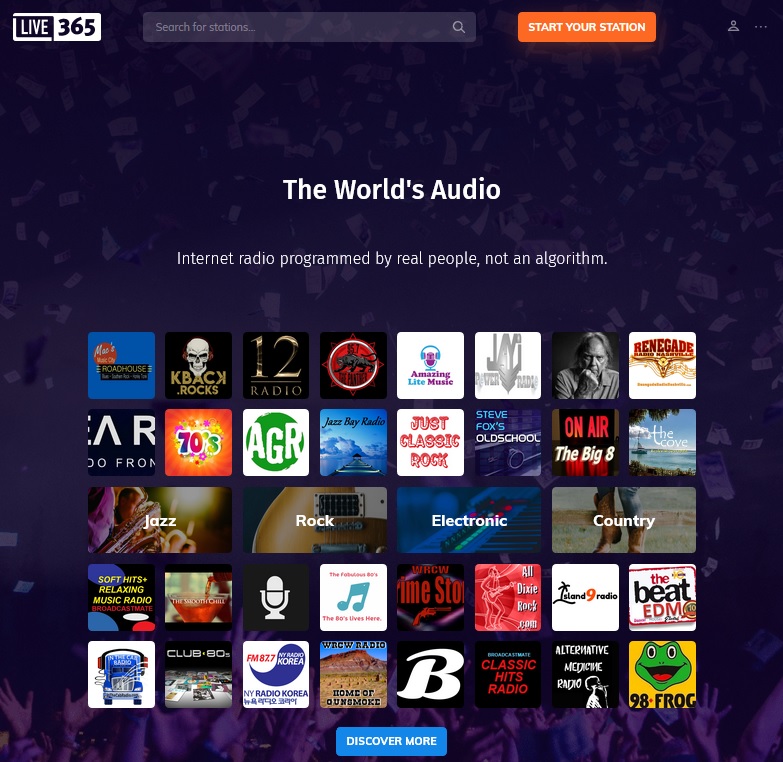
Task: Open the user account icon
Action: point(733,26)
